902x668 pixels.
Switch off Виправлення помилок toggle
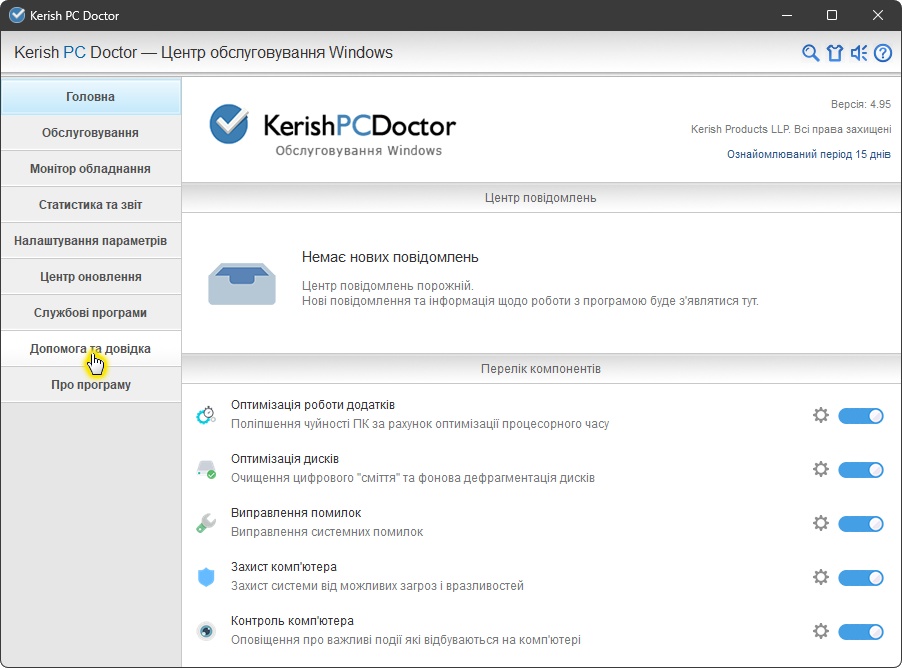coord(860,523)
